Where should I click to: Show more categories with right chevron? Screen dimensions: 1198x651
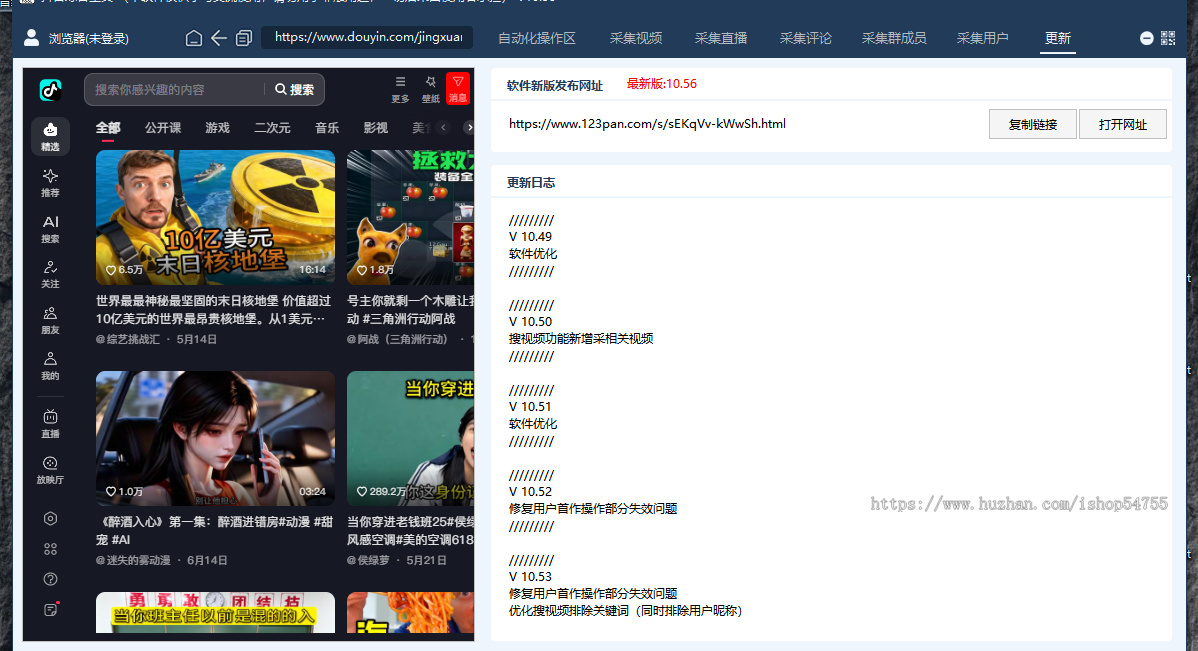point(469,128)
